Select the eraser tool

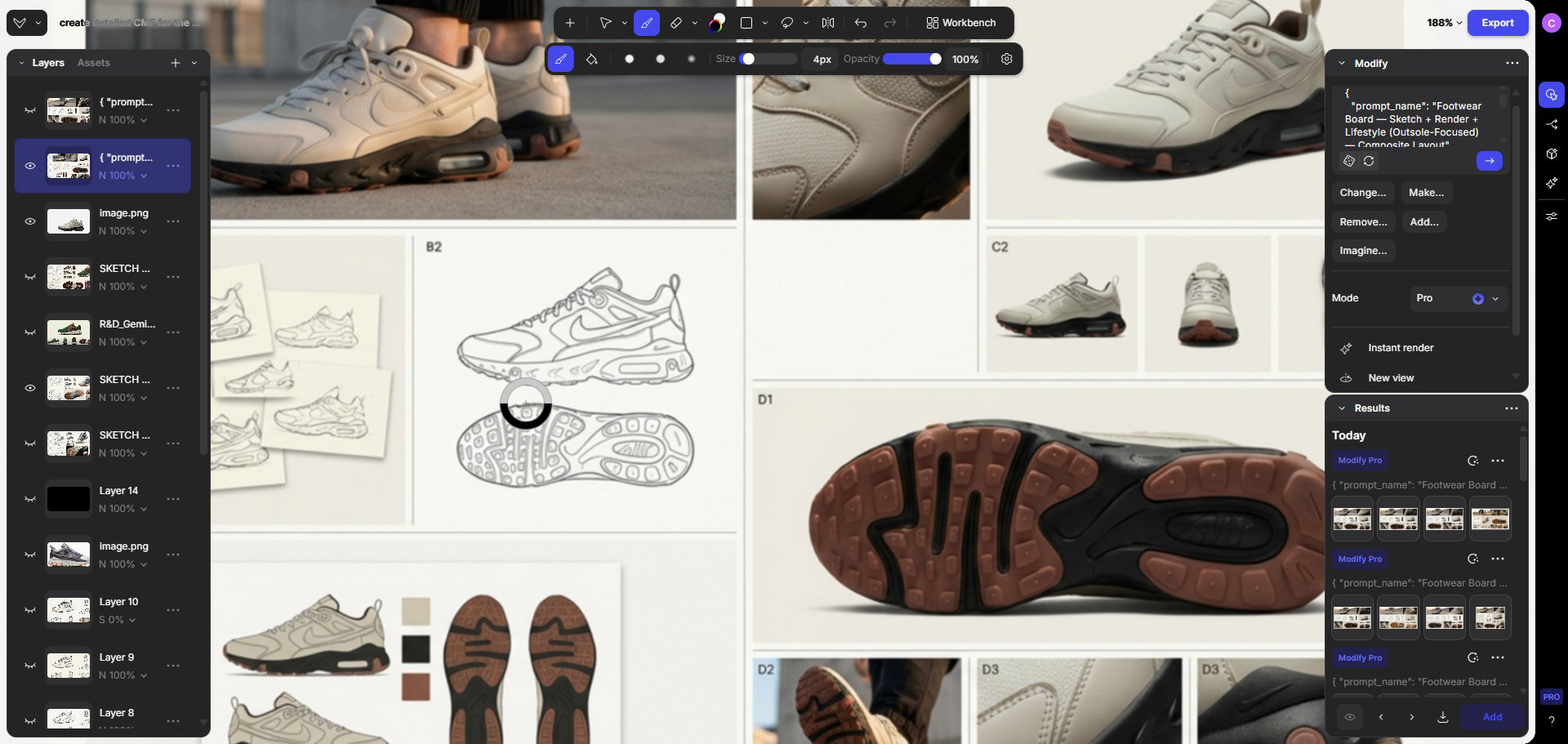676,23
